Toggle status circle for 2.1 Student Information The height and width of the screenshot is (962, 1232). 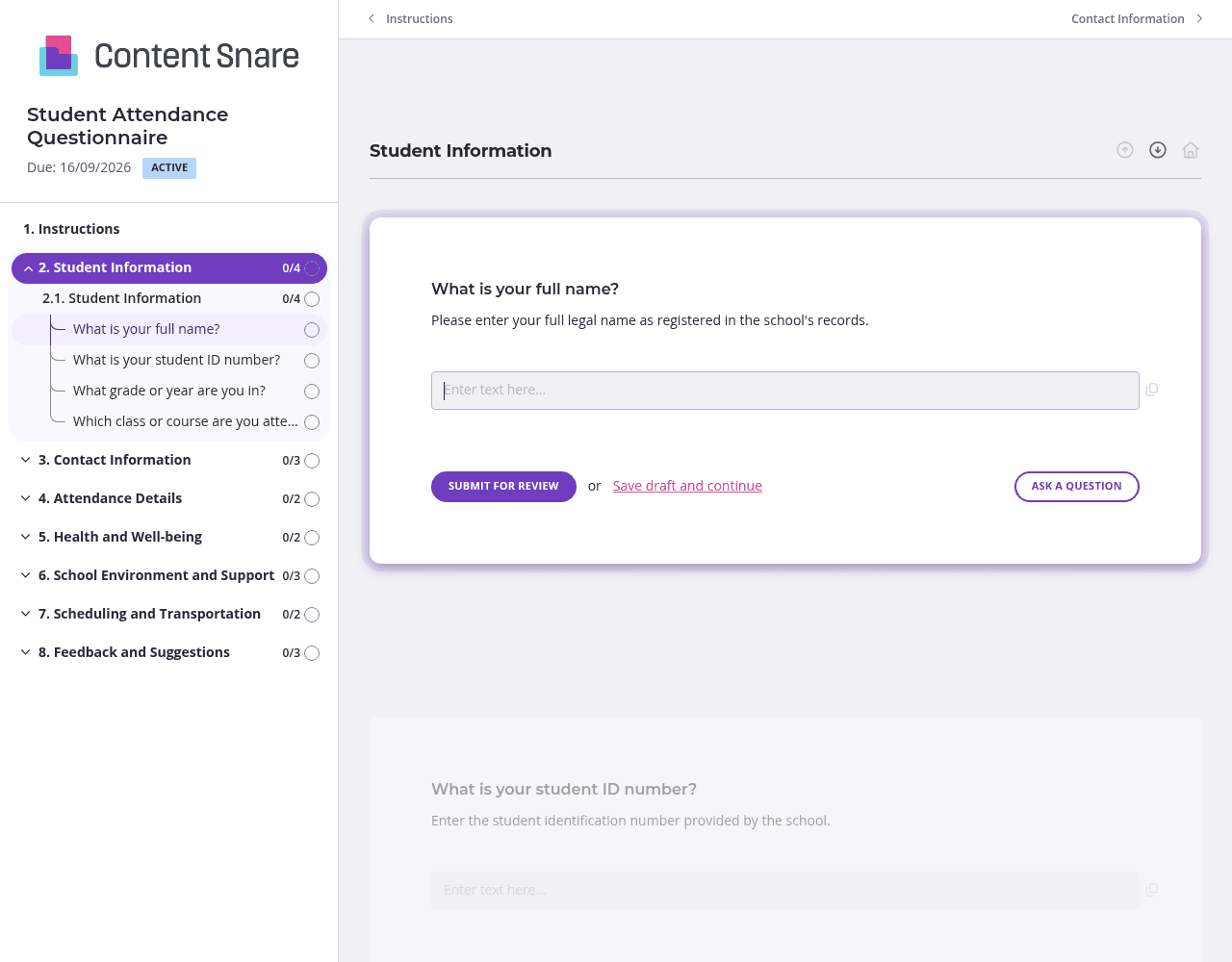[312, 299]
